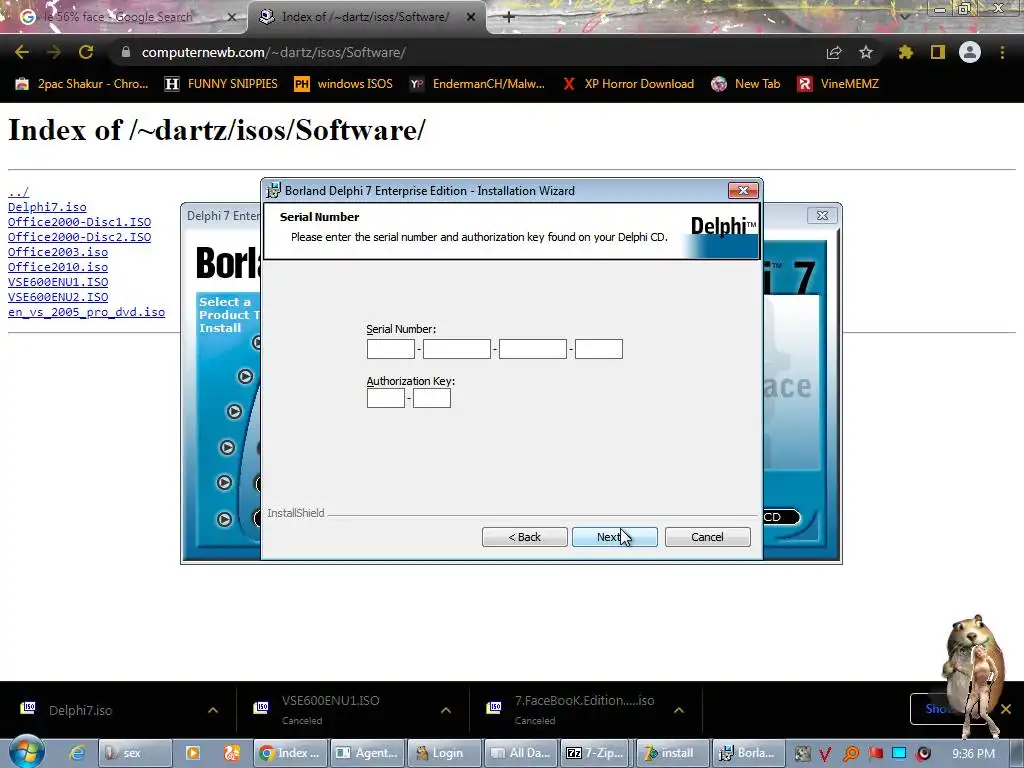Close the Google Search tab
1024x768 pixels.
pyautogui.click(x=231, y=17)
